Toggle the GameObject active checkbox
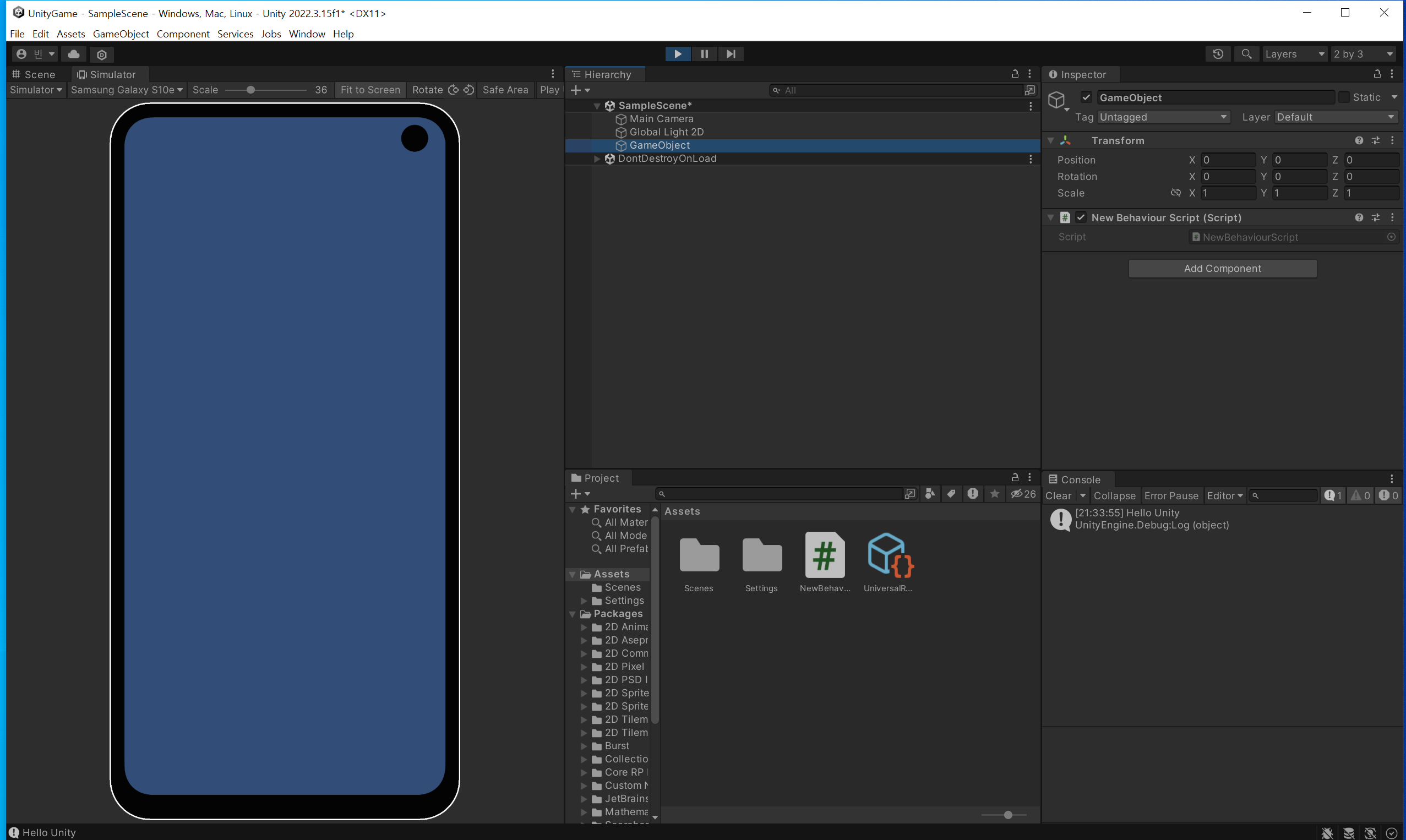 (x=1086, y=97)
